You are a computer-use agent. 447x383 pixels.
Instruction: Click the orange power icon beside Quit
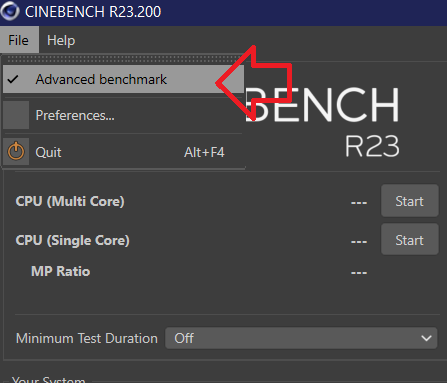(x=16, y=152)
